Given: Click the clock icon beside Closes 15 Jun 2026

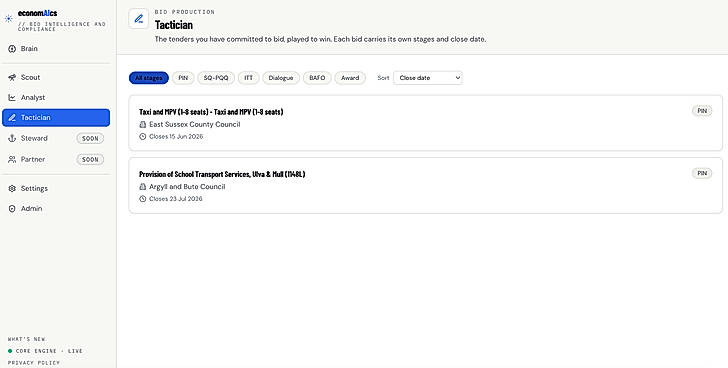Looking at the screenshot, I should point(143,136).
